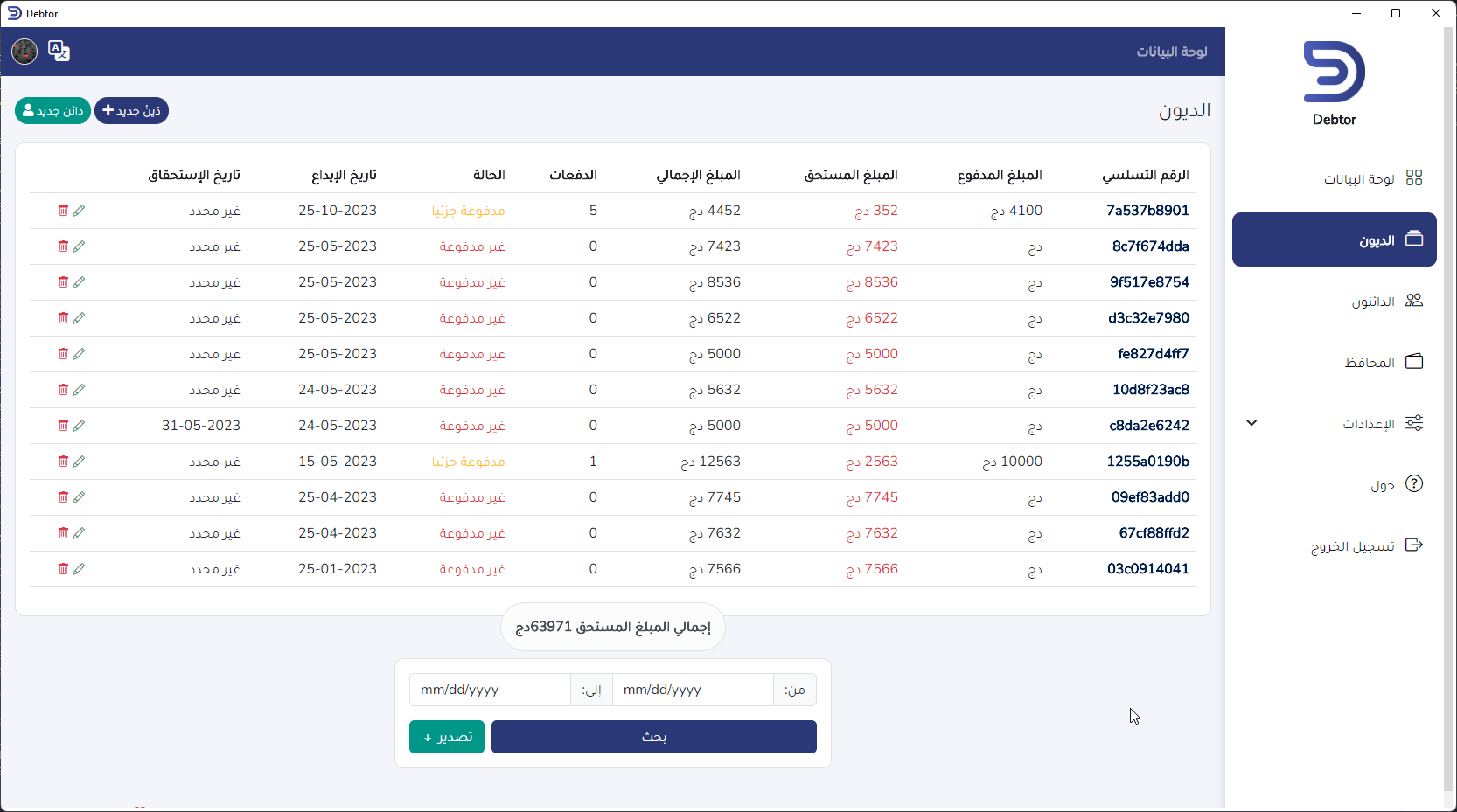Delete debt record 7a537b8901
Viewport: 1457px width, 812px height.
coord(63,211)
